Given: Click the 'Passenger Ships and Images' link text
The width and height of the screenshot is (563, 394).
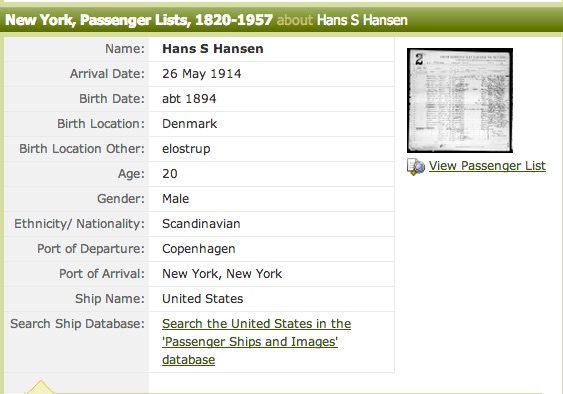Looking at the screenshot, I should point(250,342).
